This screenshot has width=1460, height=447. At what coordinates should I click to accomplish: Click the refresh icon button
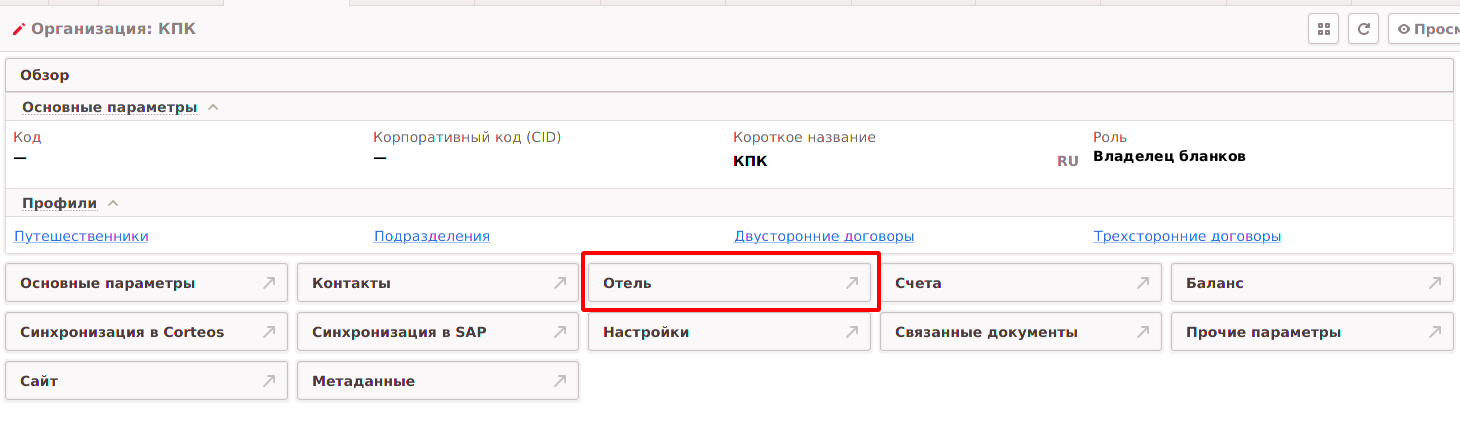coord(1363,29)
